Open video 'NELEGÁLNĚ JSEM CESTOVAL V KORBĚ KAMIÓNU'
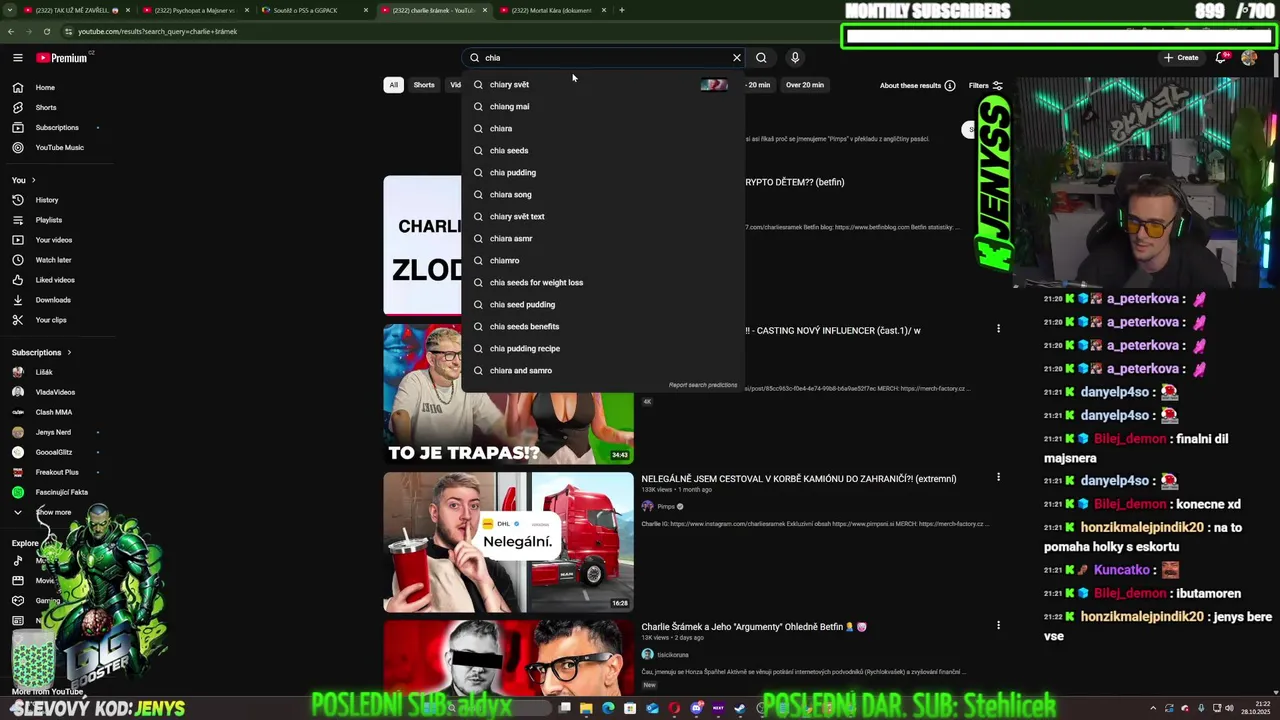 [x=799, y=479]
